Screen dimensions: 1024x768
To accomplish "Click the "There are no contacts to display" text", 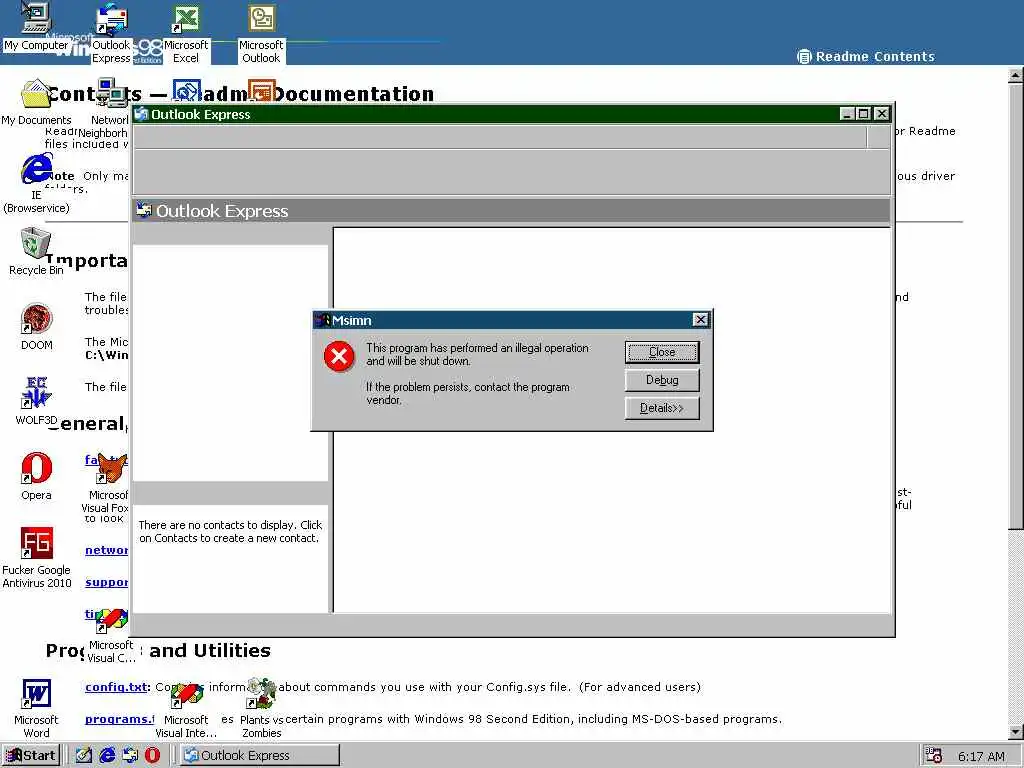I will 231,532.
